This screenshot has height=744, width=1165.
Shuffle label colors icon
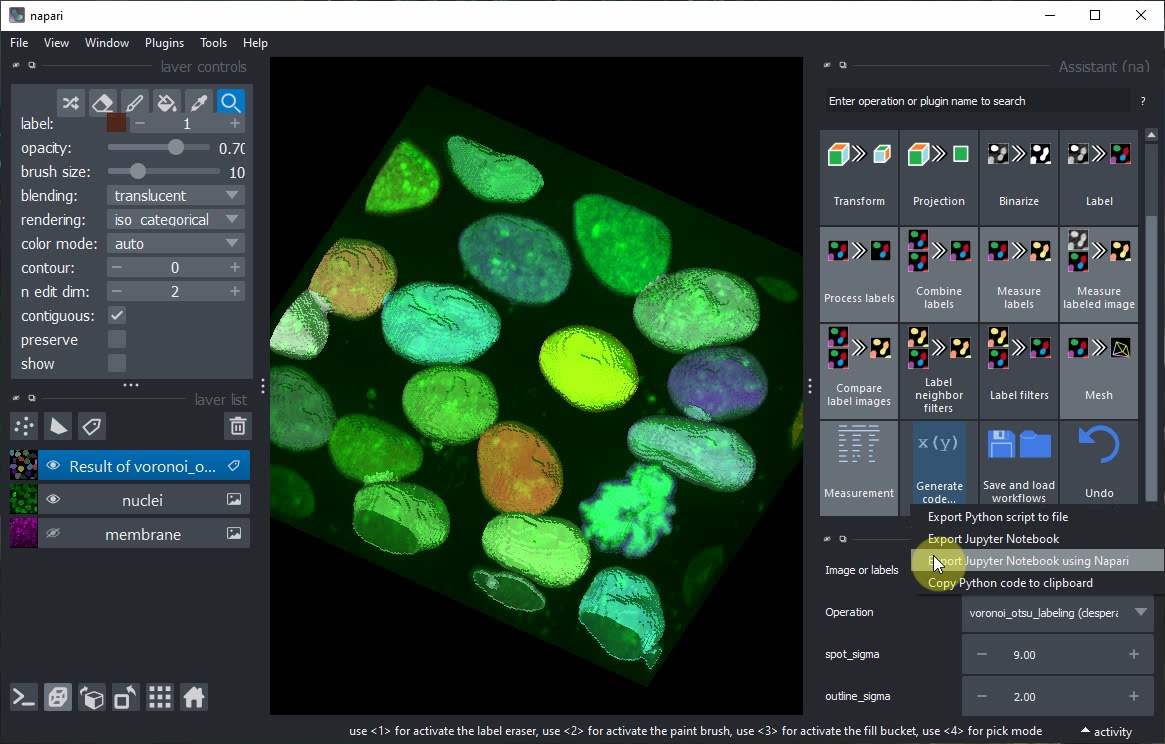70,103
